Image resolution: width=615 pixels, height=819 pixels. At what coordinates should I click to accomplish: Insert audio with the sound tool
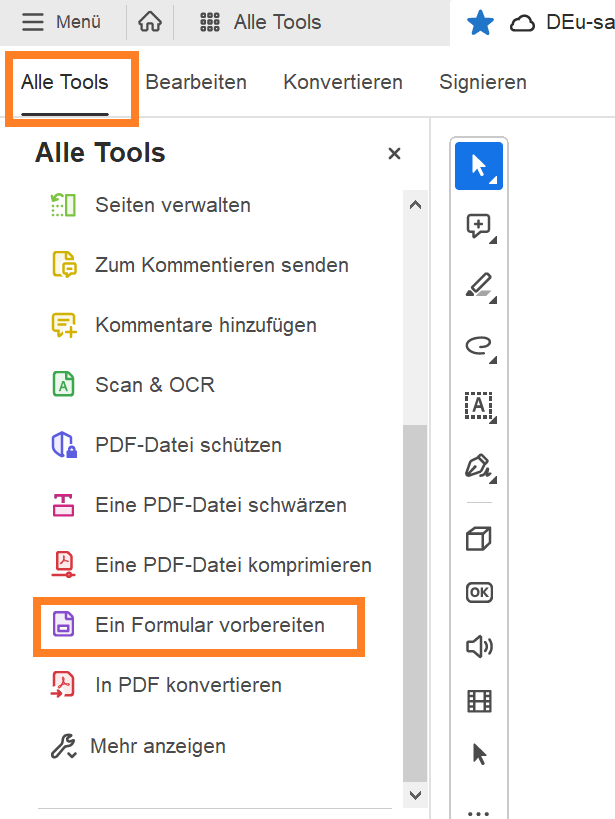click(478, 646)
